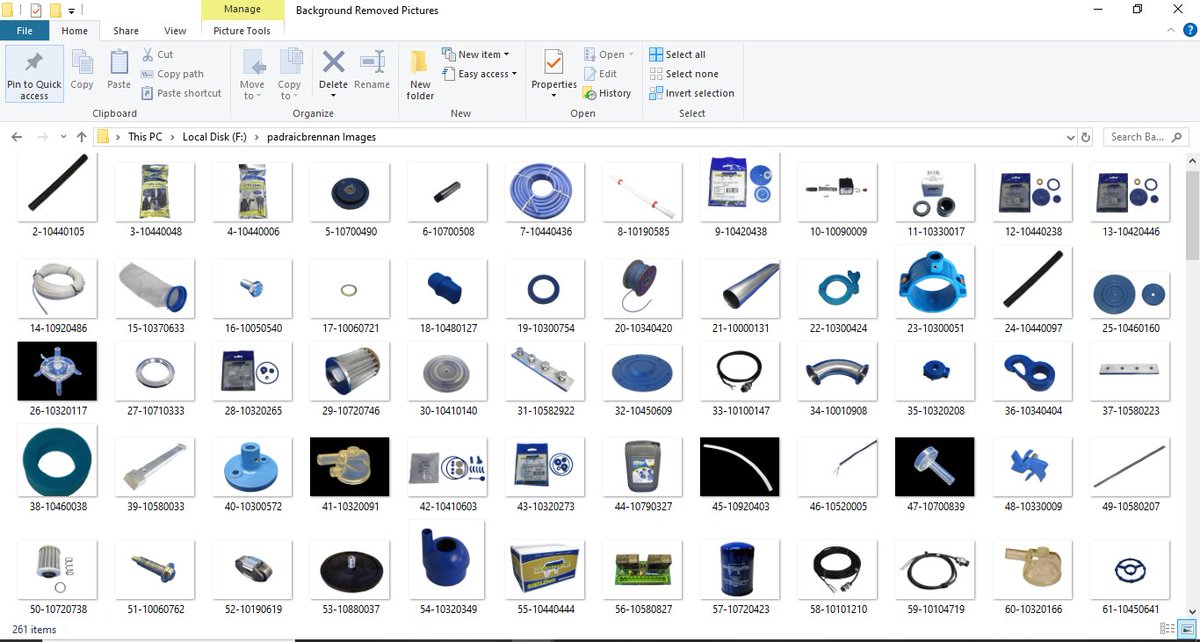This screenshot has width=1200, height=642.
Task: Select file name 49-10580207
Action: [1130, 507]
